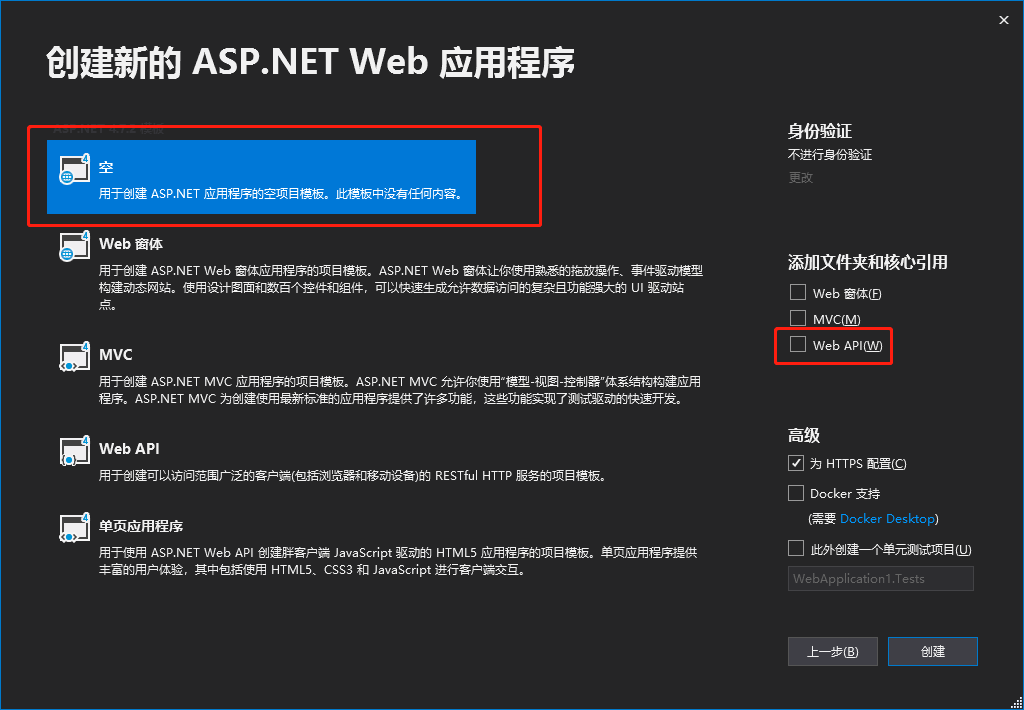Click the 身份验证 heading
This screenshot has width=1024, height=710.
[820, 131]
